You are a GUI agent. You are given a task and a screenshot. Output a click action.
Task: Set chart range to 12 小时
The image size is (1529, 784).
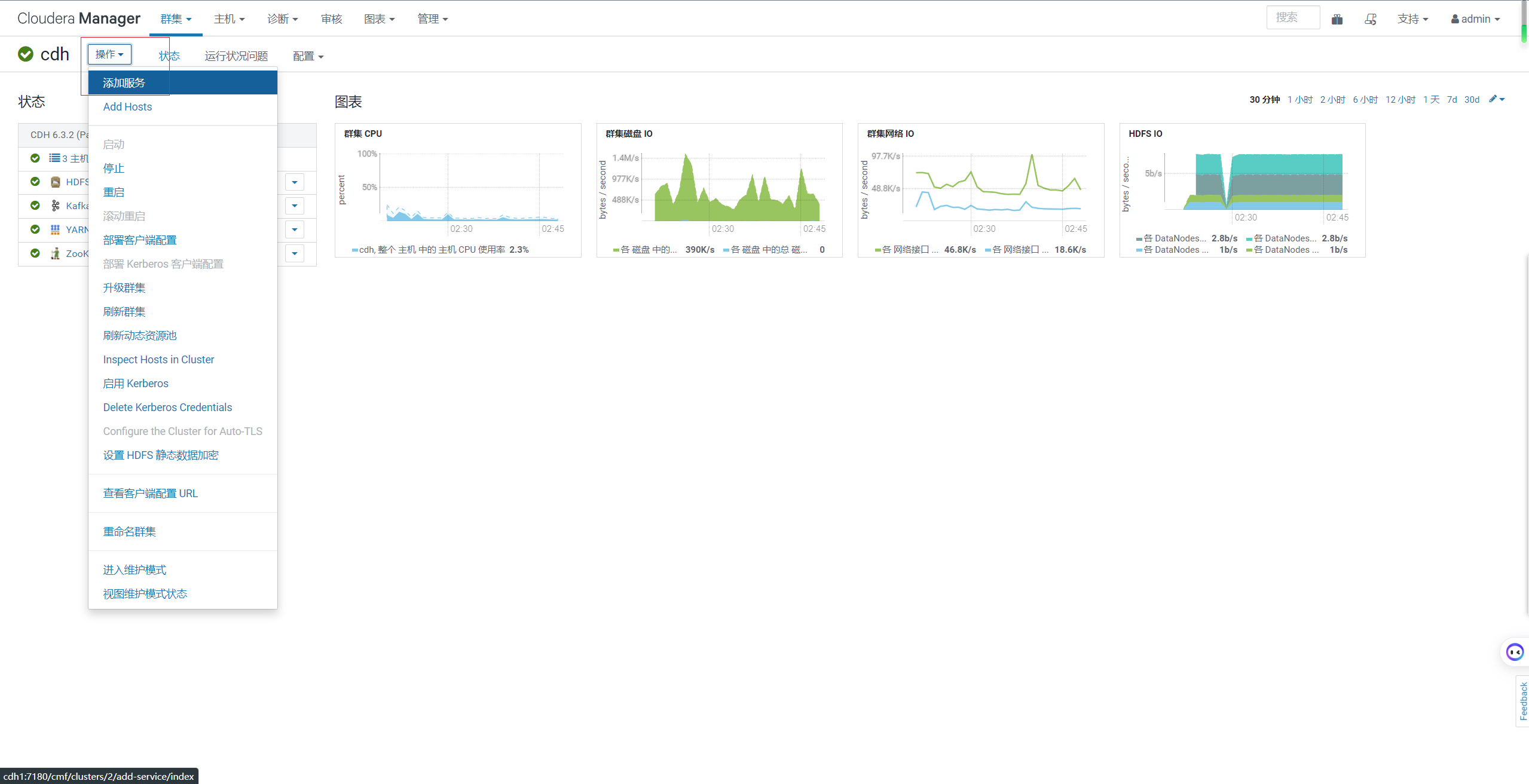(x=1400, y=100)
